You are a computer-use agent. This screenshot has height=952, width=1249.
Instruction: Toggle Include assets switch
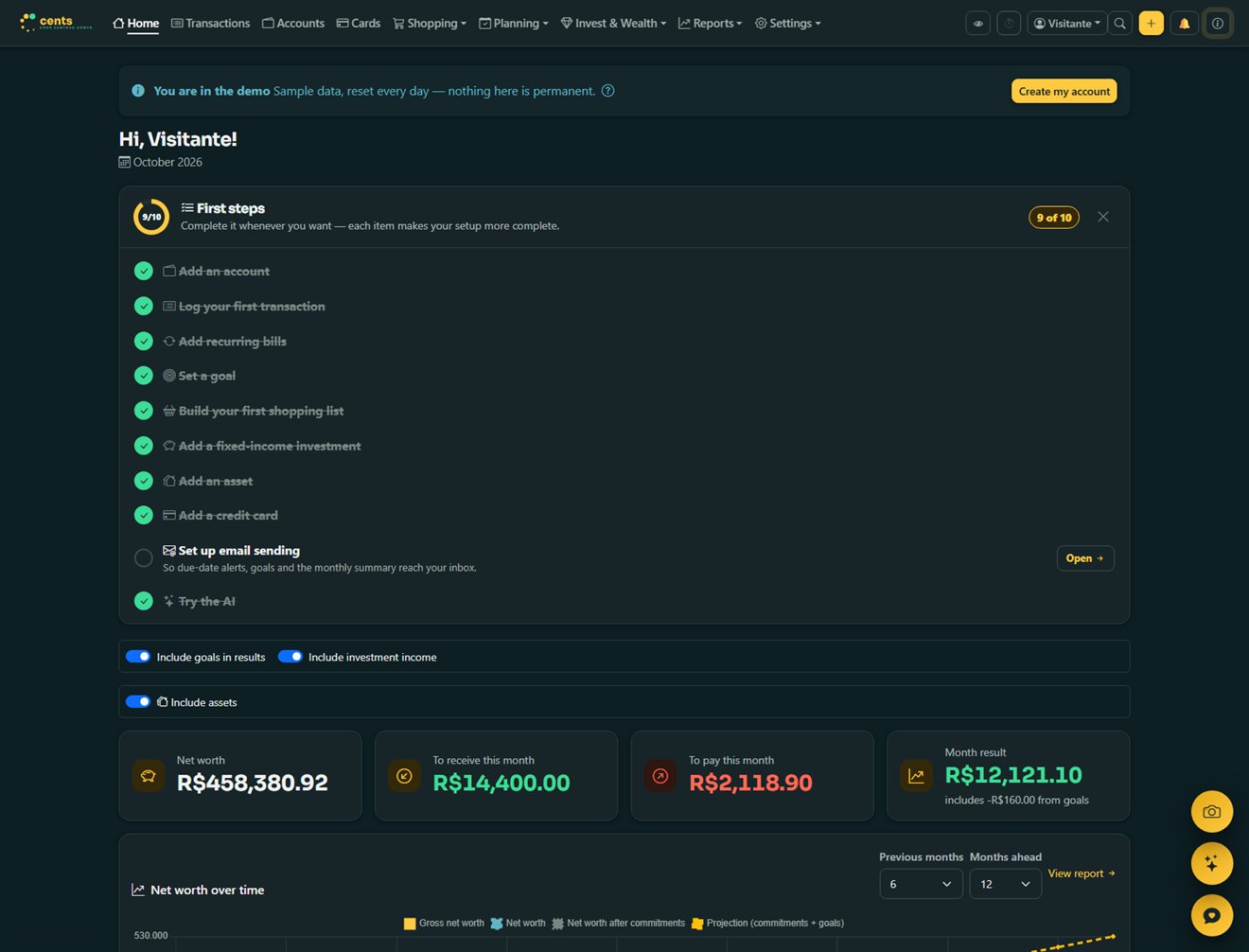pyautogui.click(x=138, y=702)
